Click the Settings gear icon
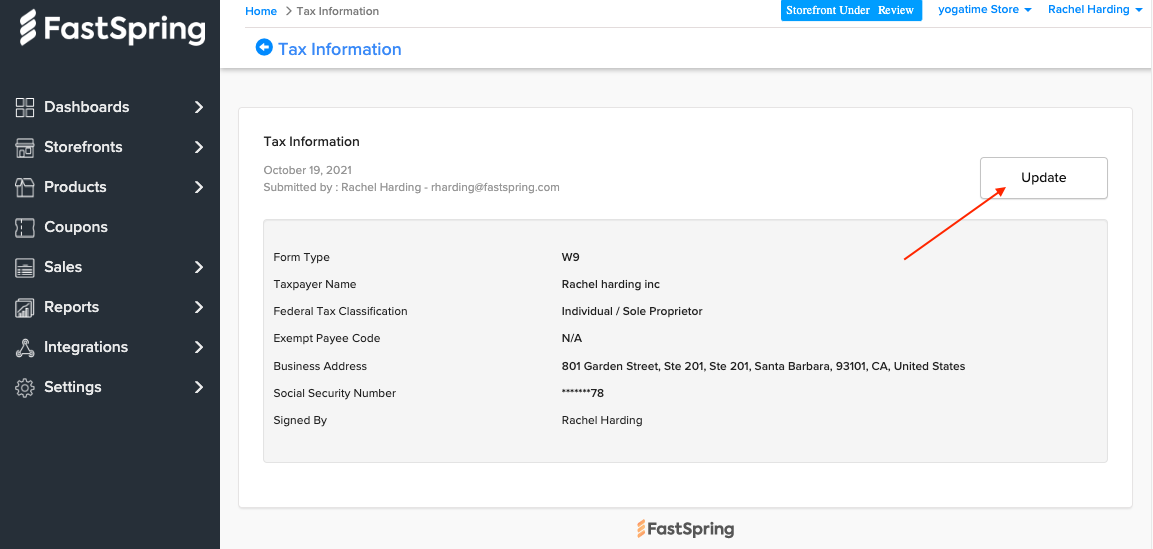Image resolution: width=1153 pixels, height=549 pixels. [x=25, y=387]
